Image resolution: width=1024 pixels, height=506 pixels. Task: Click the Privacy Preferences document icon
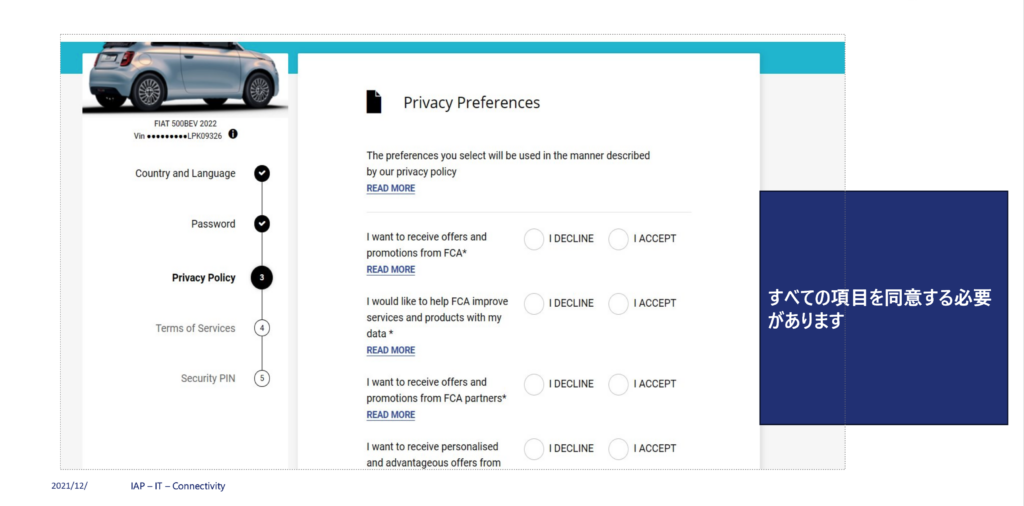pyautogui.click(x=374, y=102)
